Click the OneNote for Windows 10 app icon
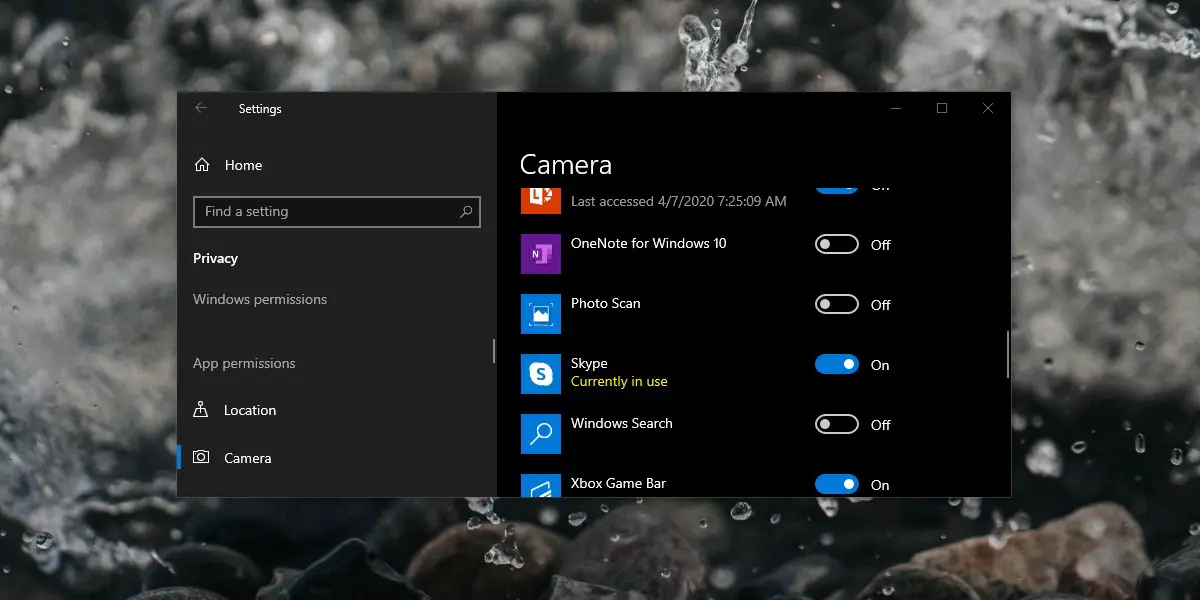This screenshot has width=1200, height=600. (x=541, y=254)
